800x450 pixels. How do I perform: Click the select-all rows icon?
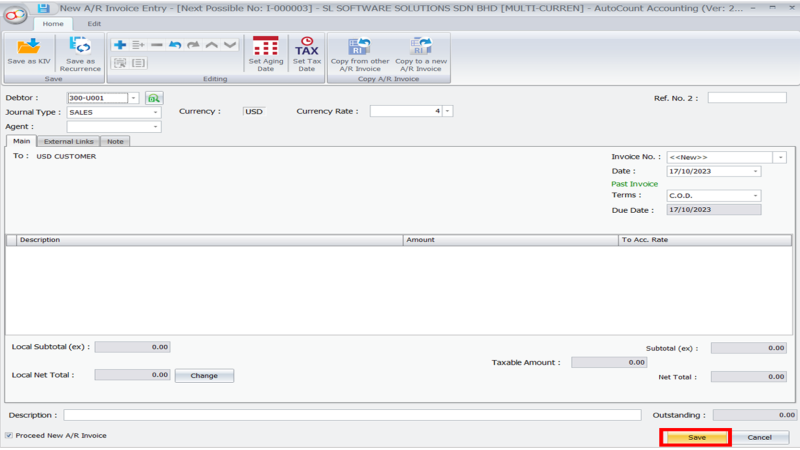tap(120, 63)
